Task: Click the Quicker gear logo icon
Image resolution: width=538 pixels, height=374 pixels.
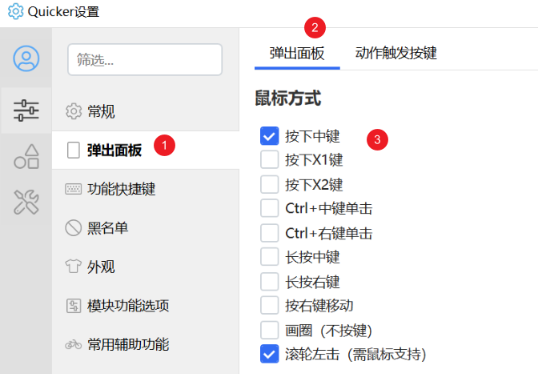Action: 15,11
